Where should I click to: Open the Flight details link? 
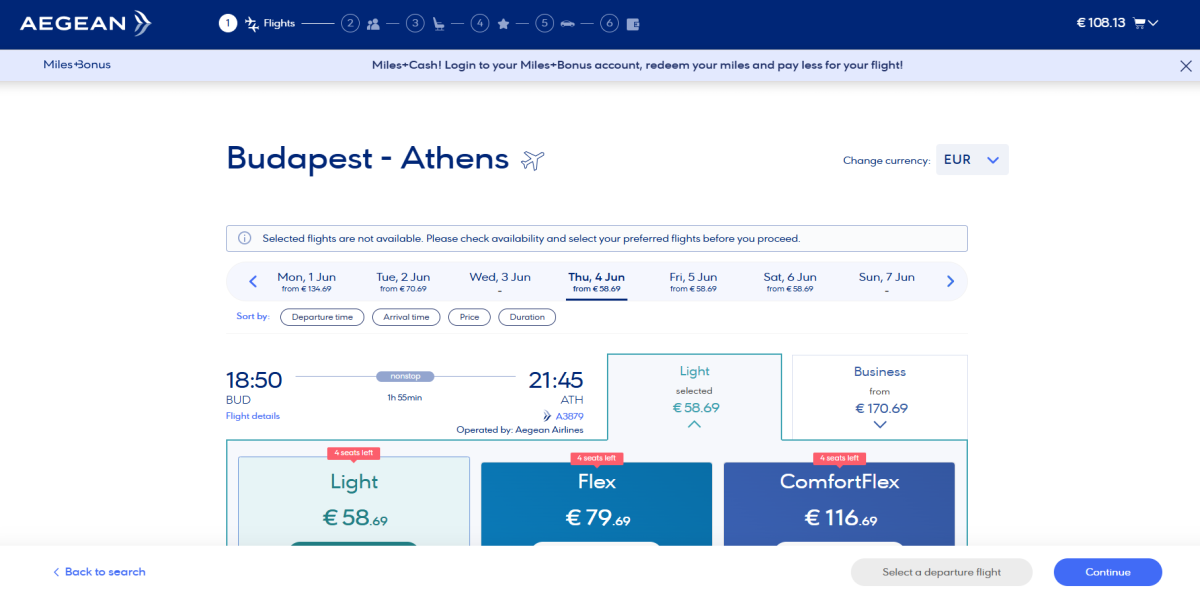point(253,416)
